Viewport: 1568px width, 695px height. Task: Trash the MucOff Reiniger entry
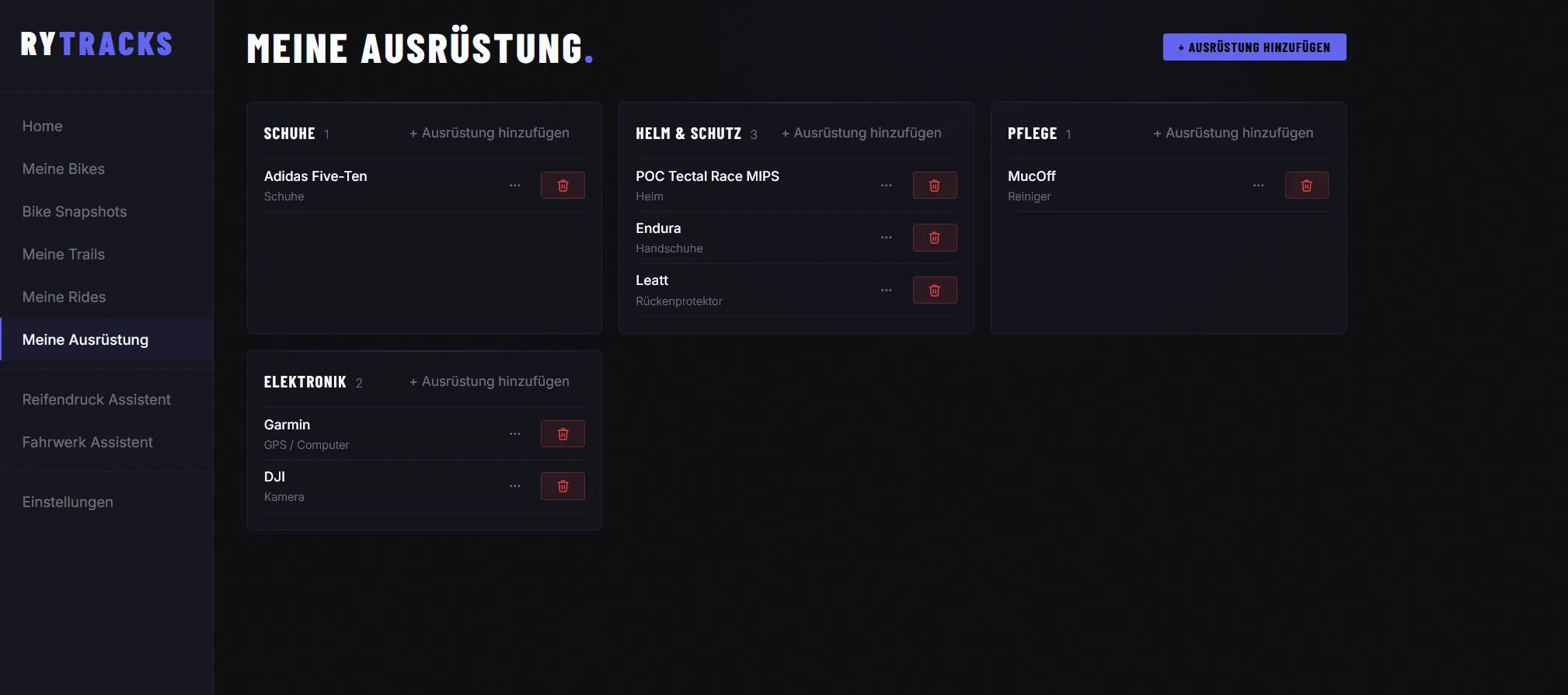click(1306, 186)
